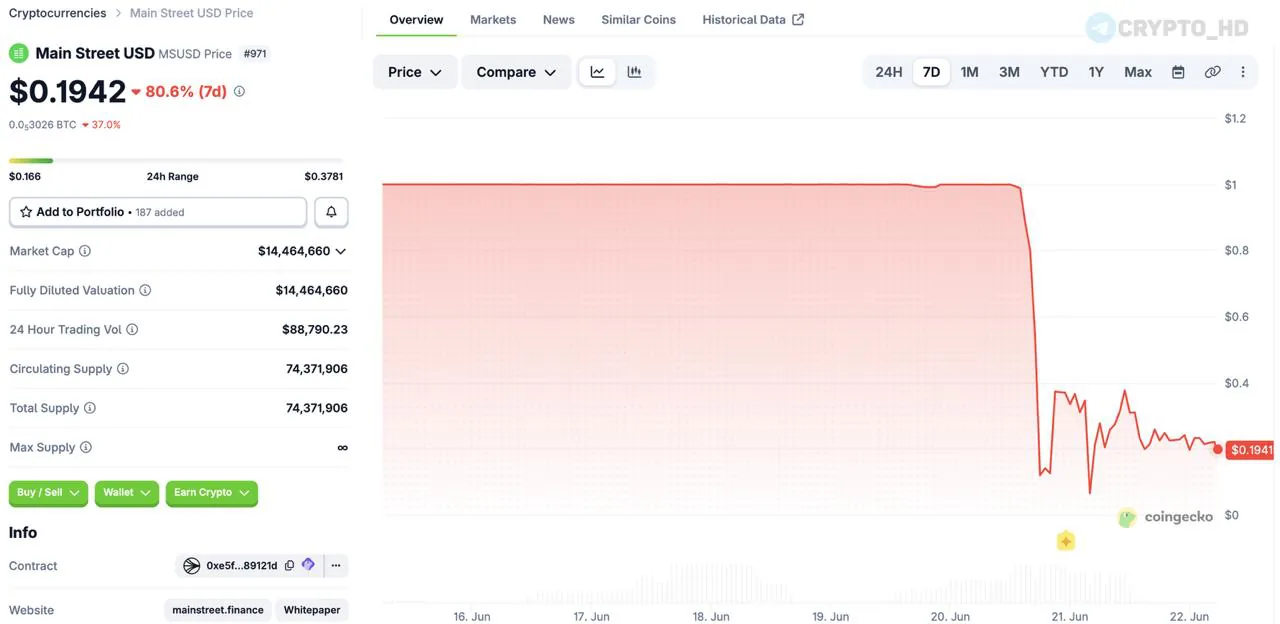Click the CoinGecko logo on chart
The image size is (1280, 624).
point(1165,517)
